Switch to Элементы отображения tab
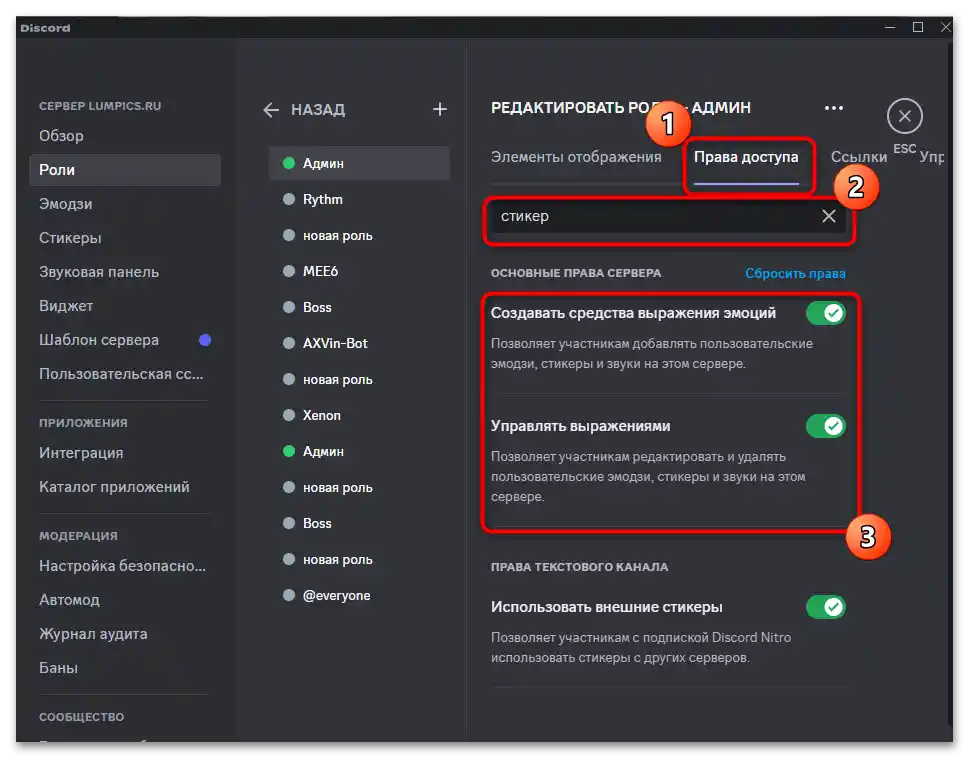The height and width of the screenshot is (758, 969). point(576,157)
